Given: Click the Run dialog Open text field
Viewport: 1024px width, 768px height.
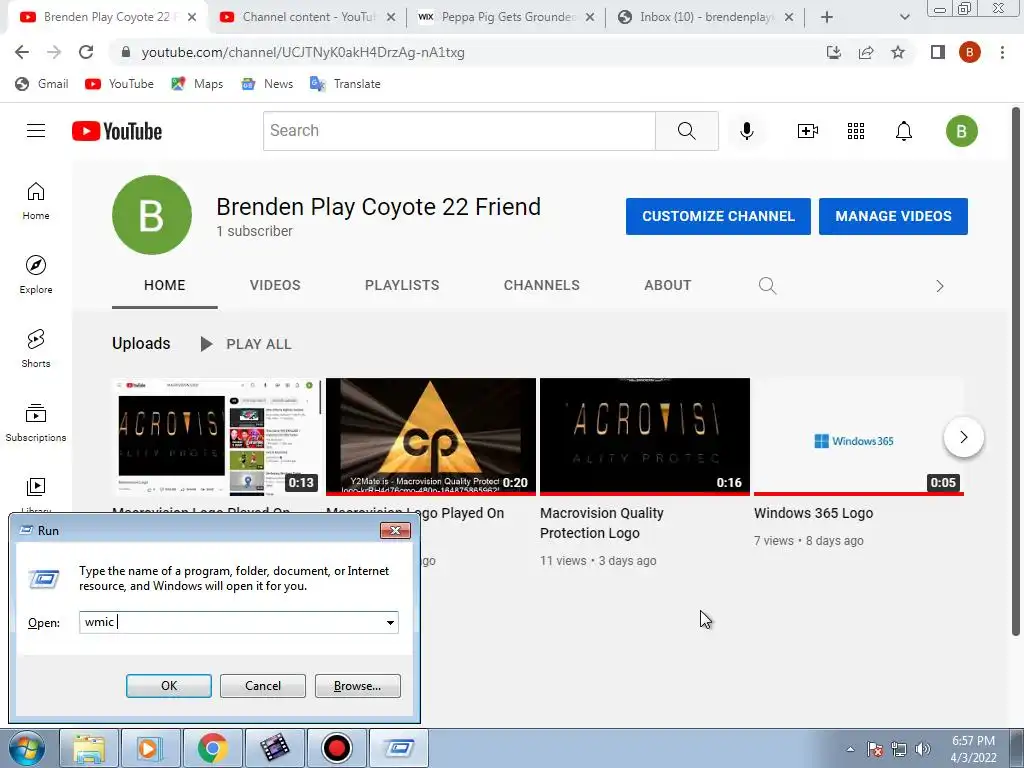Looking at the screenshot, I should pos(231,622).
